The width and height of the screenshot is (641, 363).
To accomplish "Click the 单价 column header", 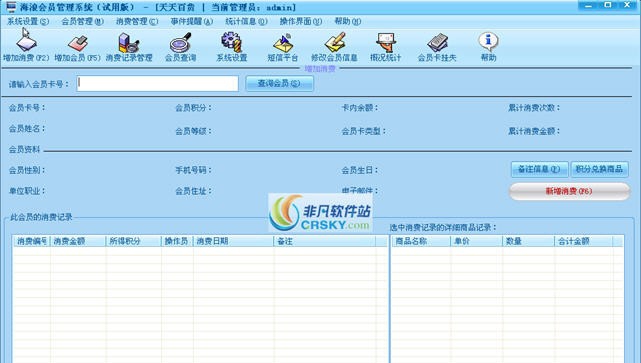I will tap(476, 241).
